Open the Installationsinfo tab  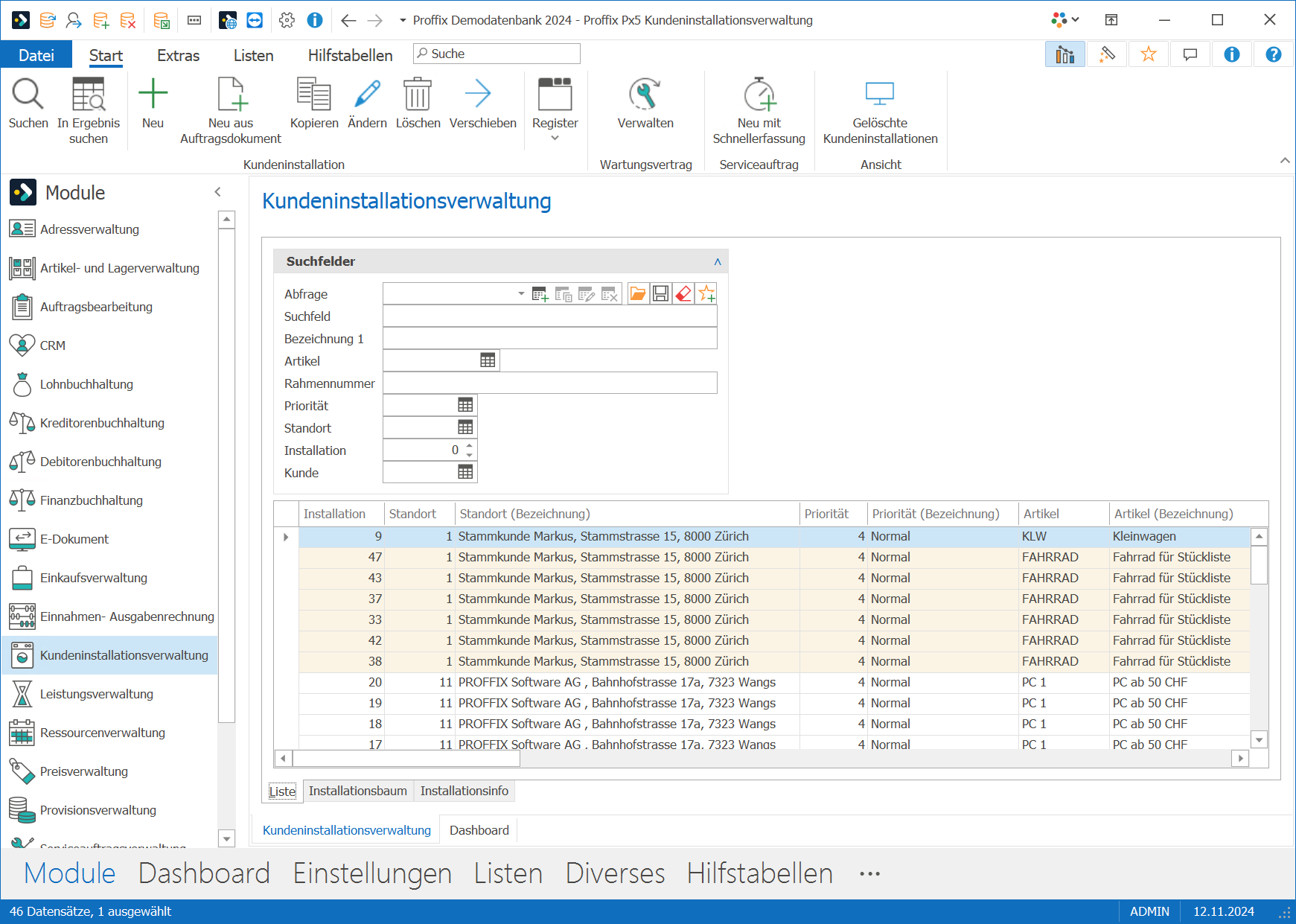(464, 791)
